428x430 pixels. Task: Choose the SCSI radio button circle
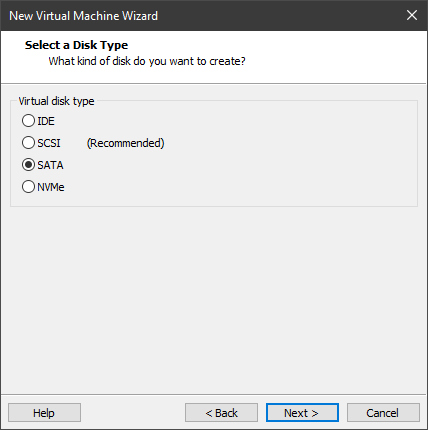point(28,143)
